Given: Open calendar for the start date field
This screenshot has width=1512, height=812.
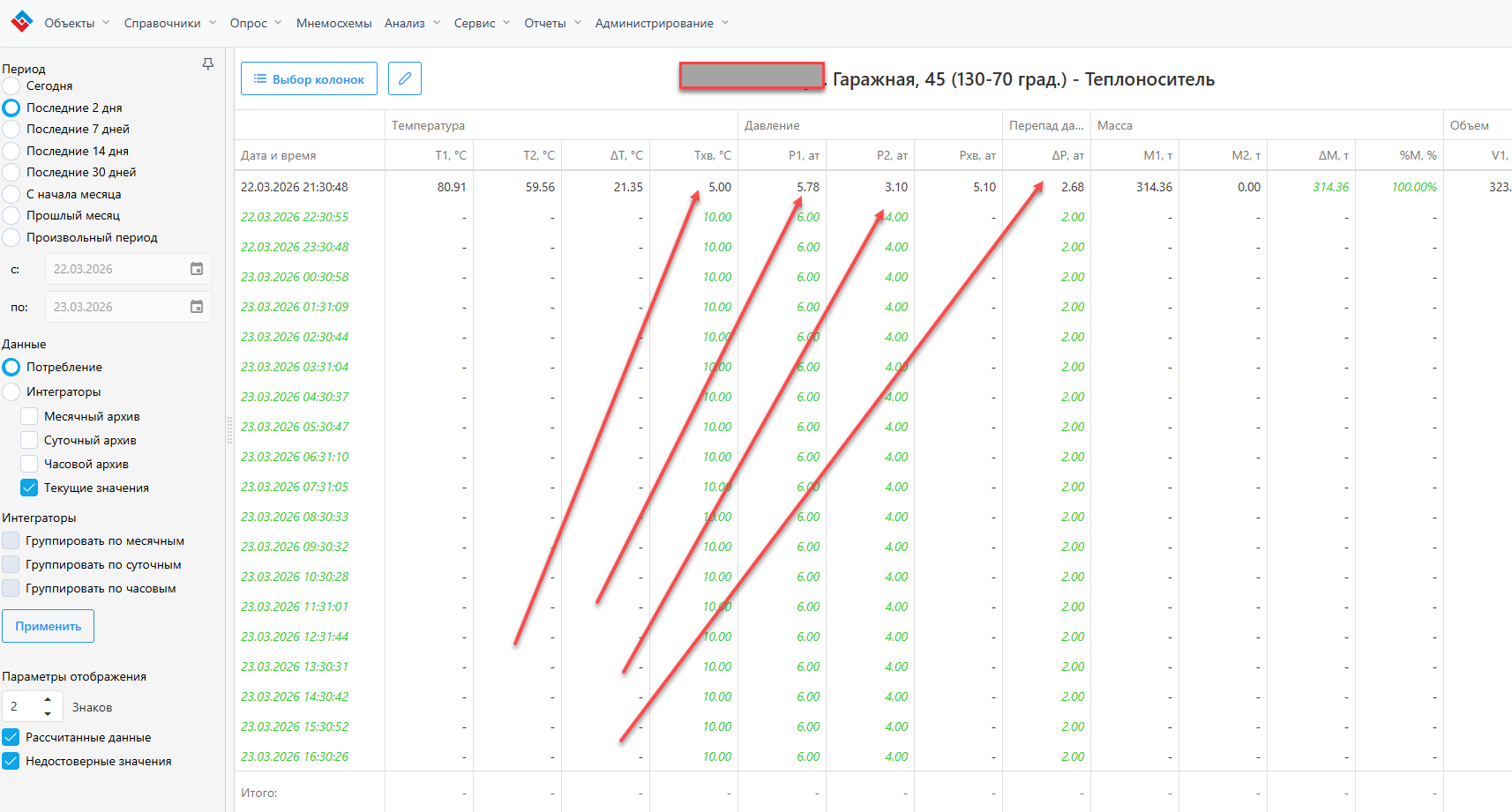Looking at the screenshot, I should (197, 269).
